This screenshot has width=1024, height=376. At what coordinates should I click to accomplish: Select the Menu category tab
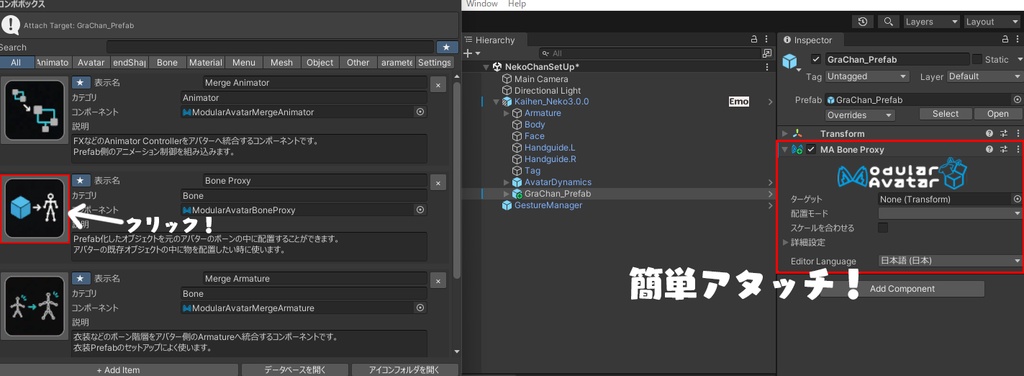(244, 63)
